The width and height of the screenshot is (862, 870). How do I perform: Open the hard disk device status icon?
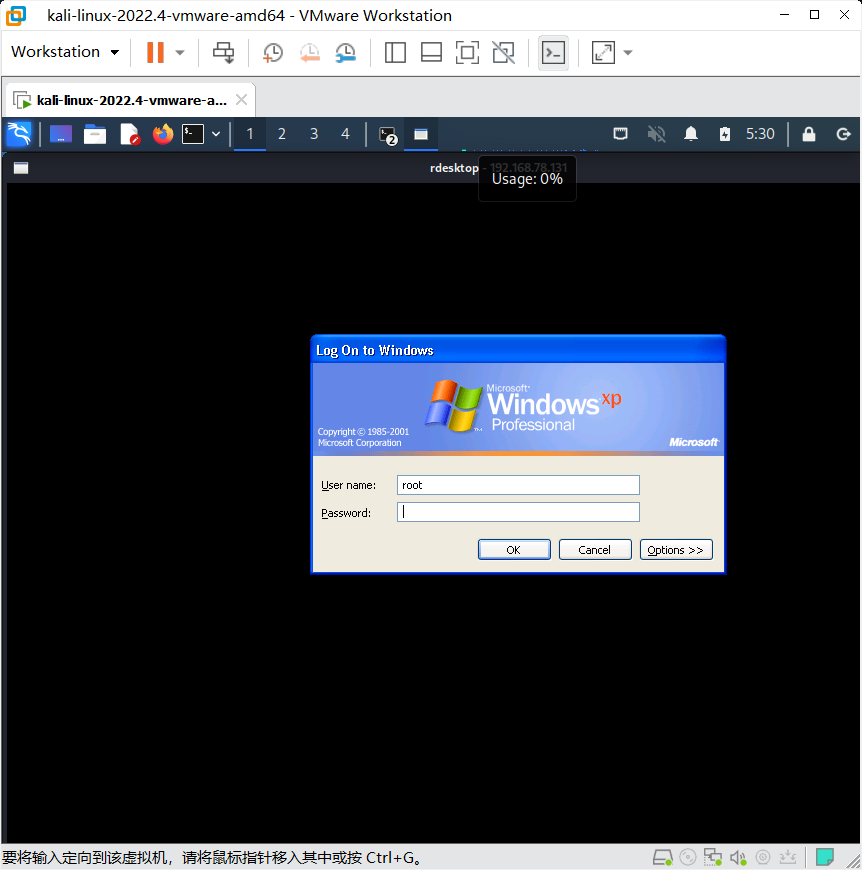pos(662,858)
